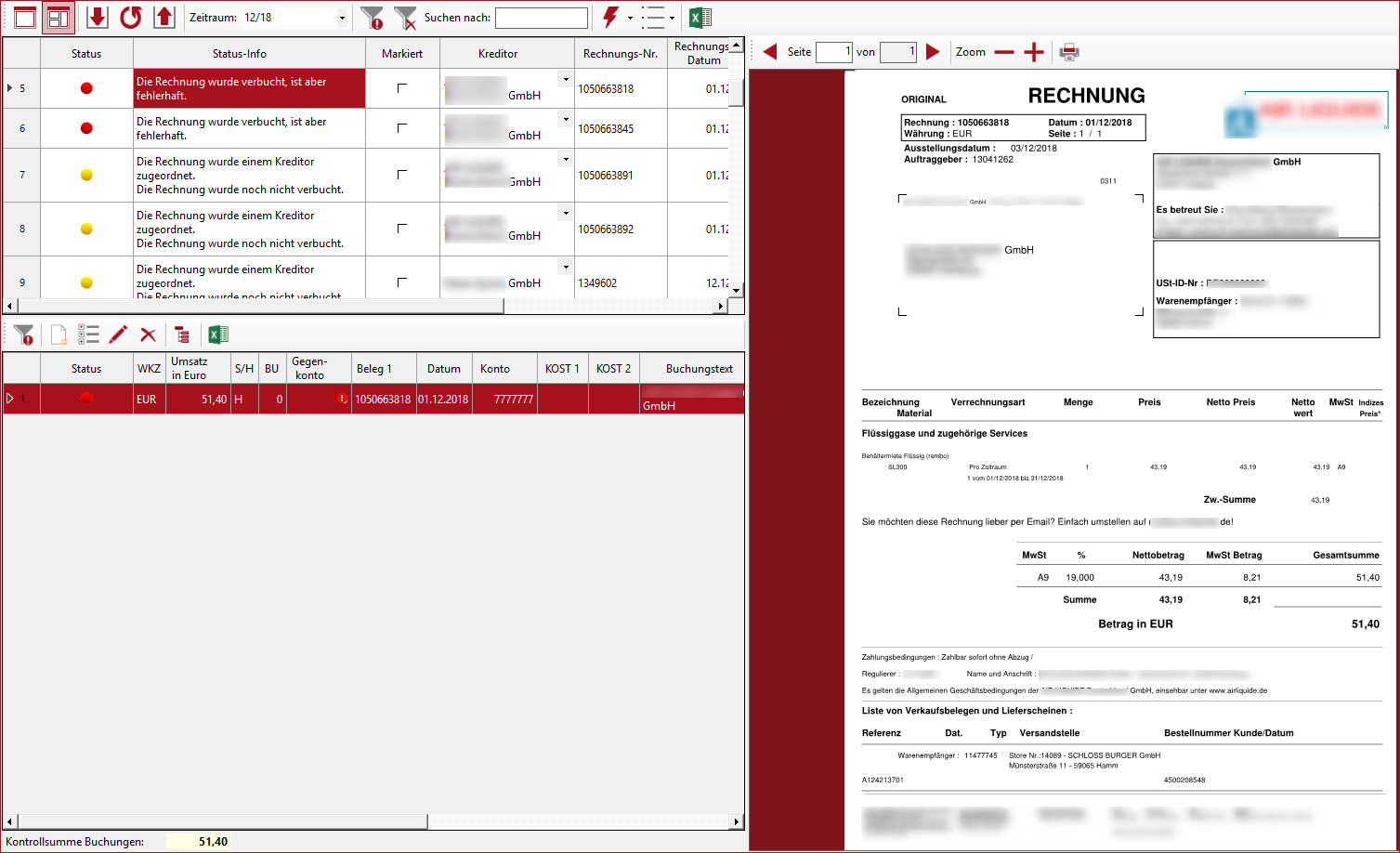Screen dimensions: 1400x853
Task: Click the Suchen nach search field
Action: pyautogui.click(x=541, y=18)
